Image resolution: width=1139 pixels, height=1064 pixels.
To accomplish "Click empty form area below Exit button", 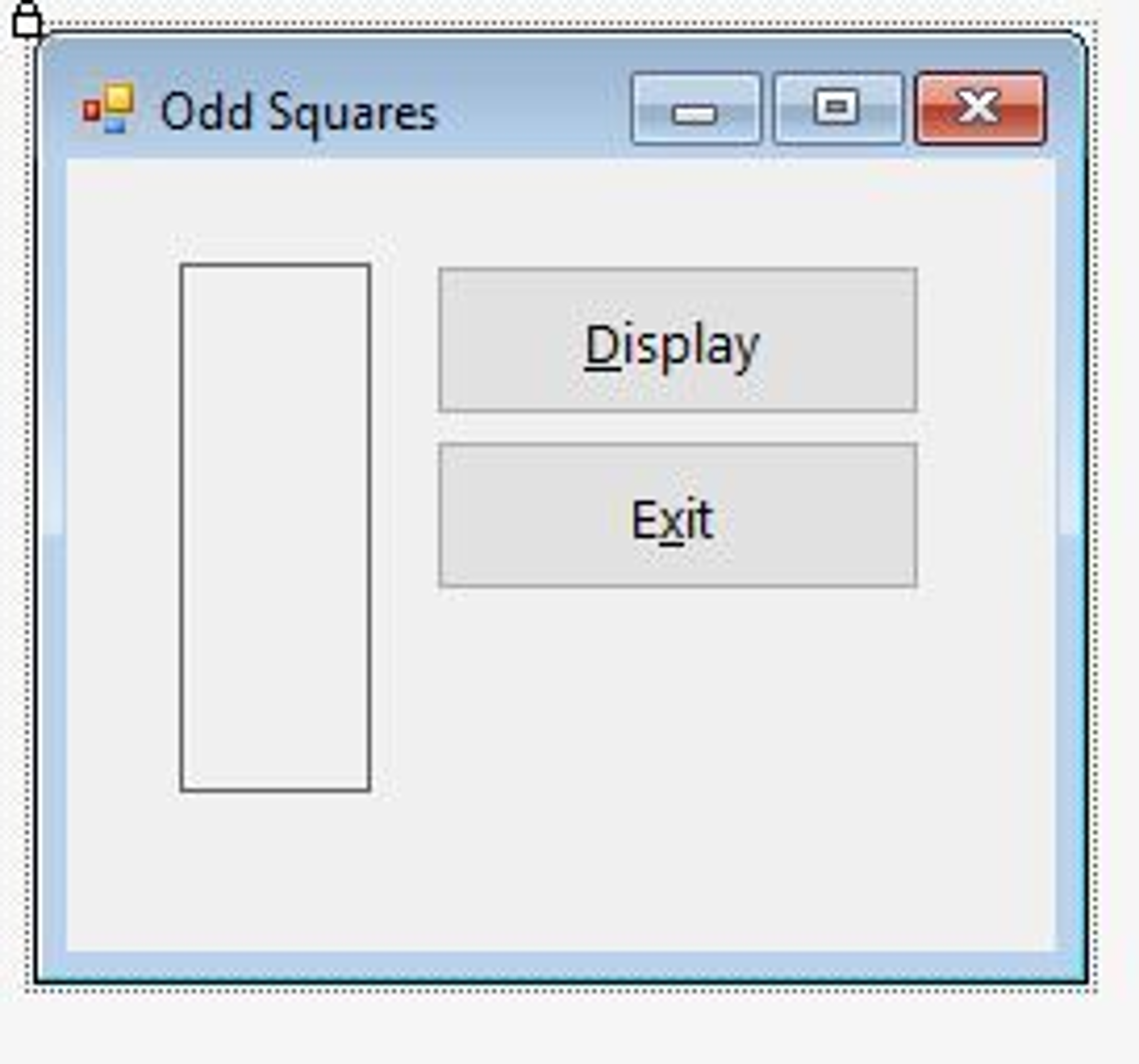I will 678,745.
